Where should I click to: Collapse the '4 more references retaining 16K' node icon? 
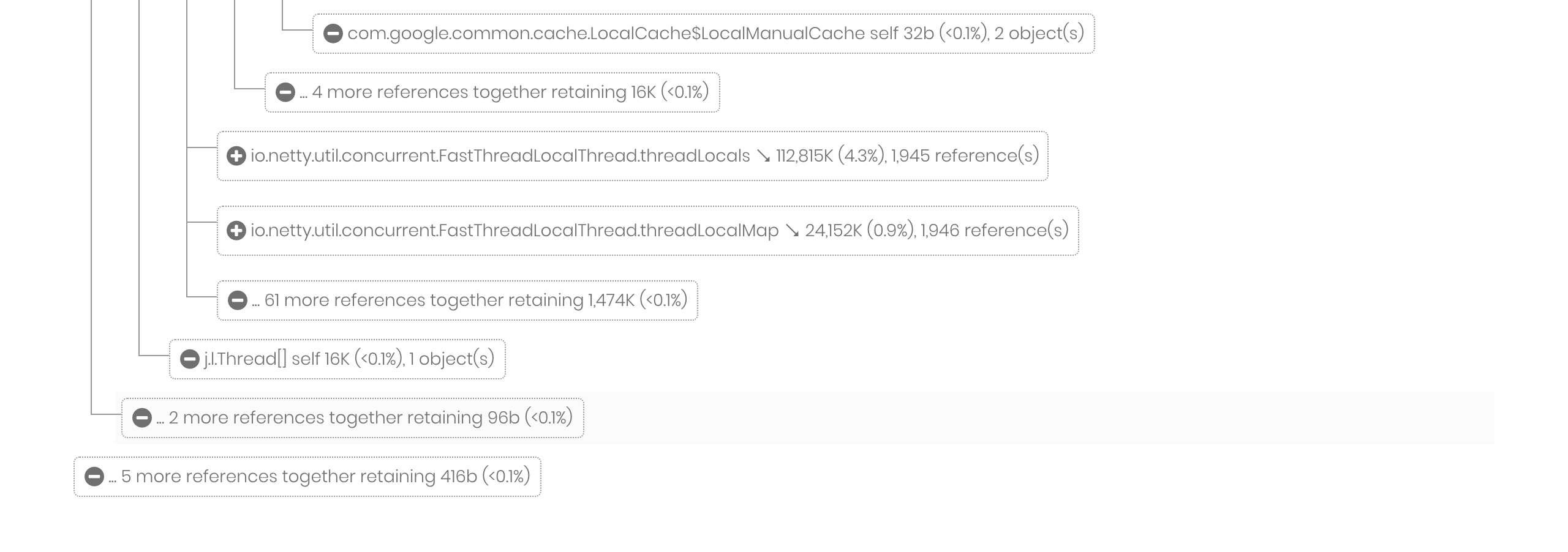coord(285,93)
